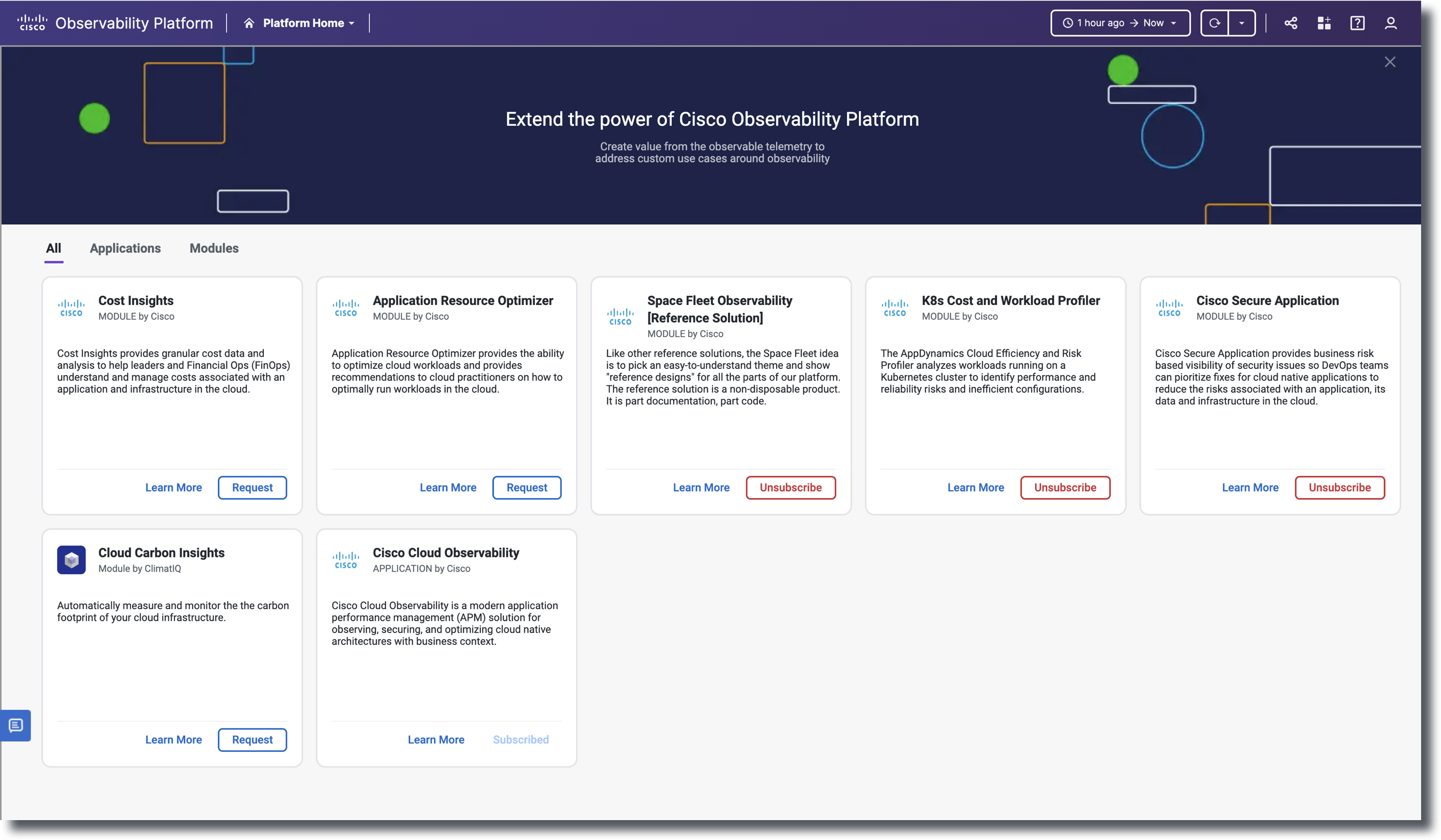This screenshot has width=1441, height=840.
Task: Open Learn More for Cloud Carbon Insights
Action: click(173, 740)
